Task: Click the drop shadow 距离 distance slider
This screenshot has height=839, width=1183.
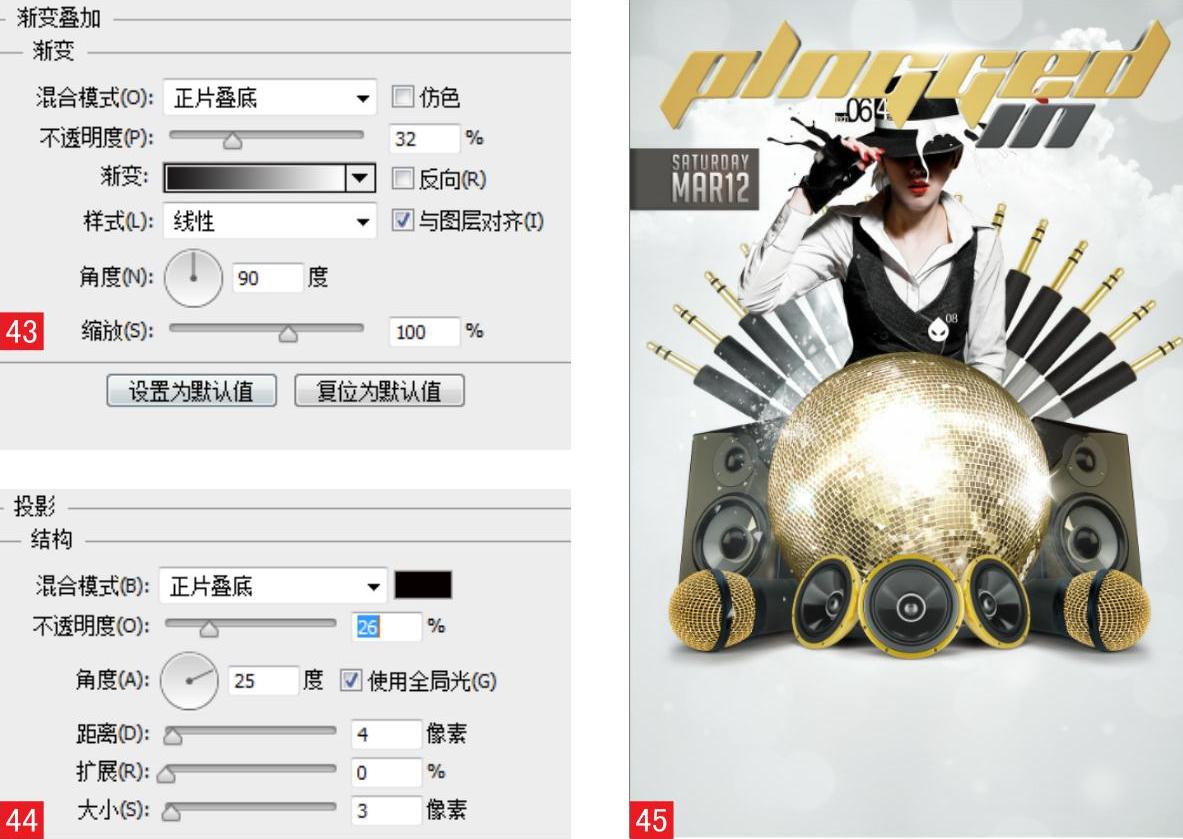Action: click(250, 733)
